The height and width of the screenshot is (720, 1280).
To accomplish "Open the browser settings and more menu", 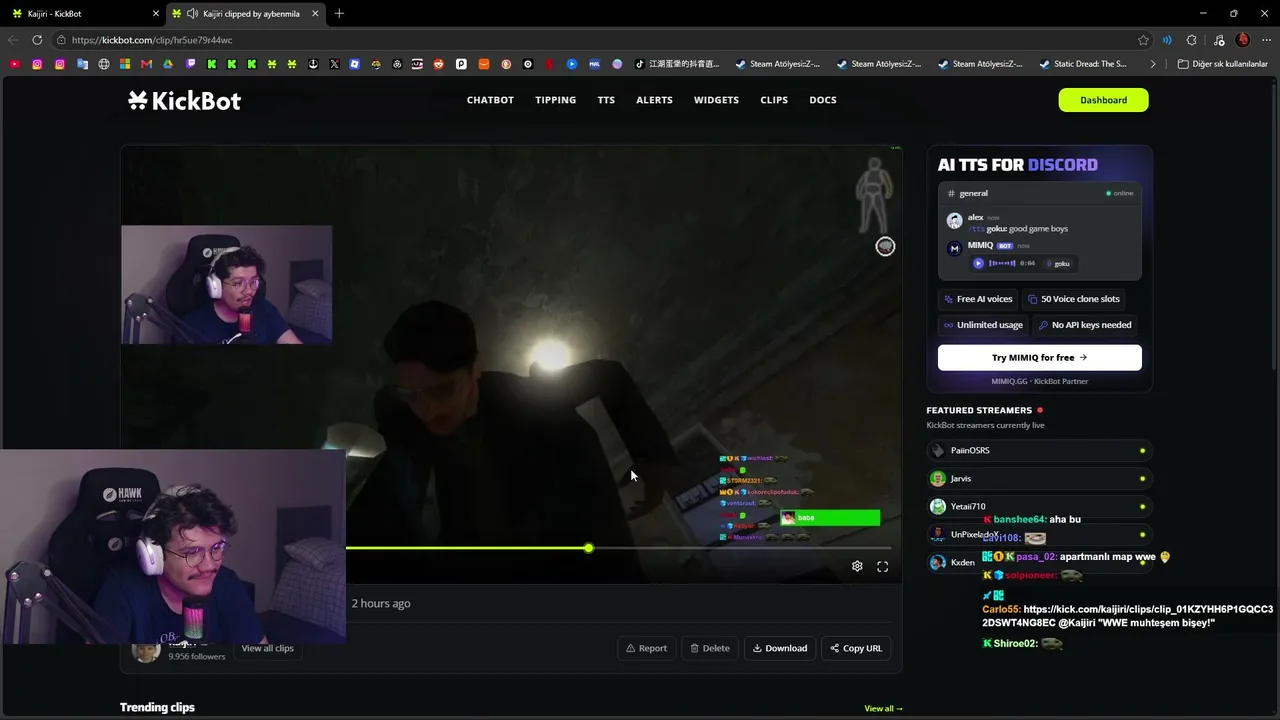I will [x=1265, y=40].
